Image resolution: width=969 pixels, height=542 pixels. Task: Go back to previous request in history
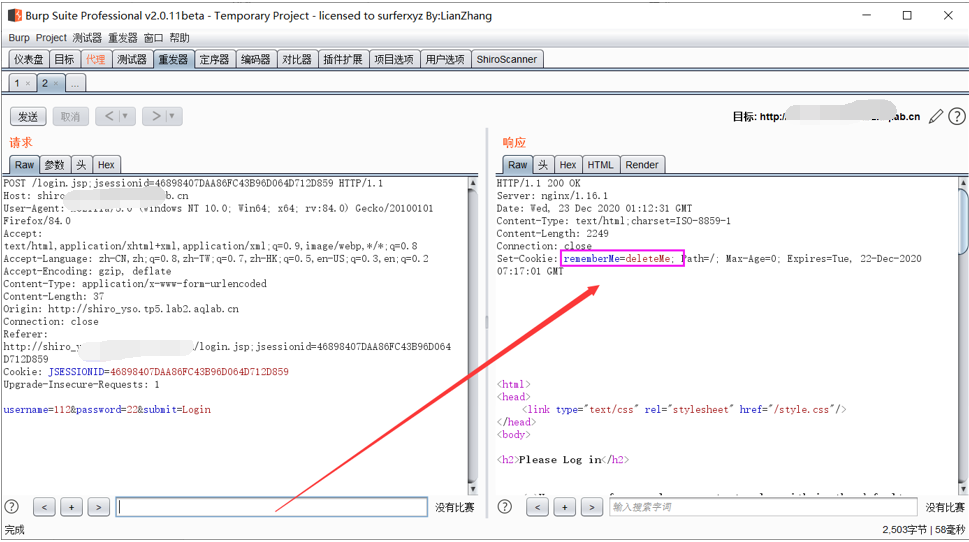[x=109, y=116]
